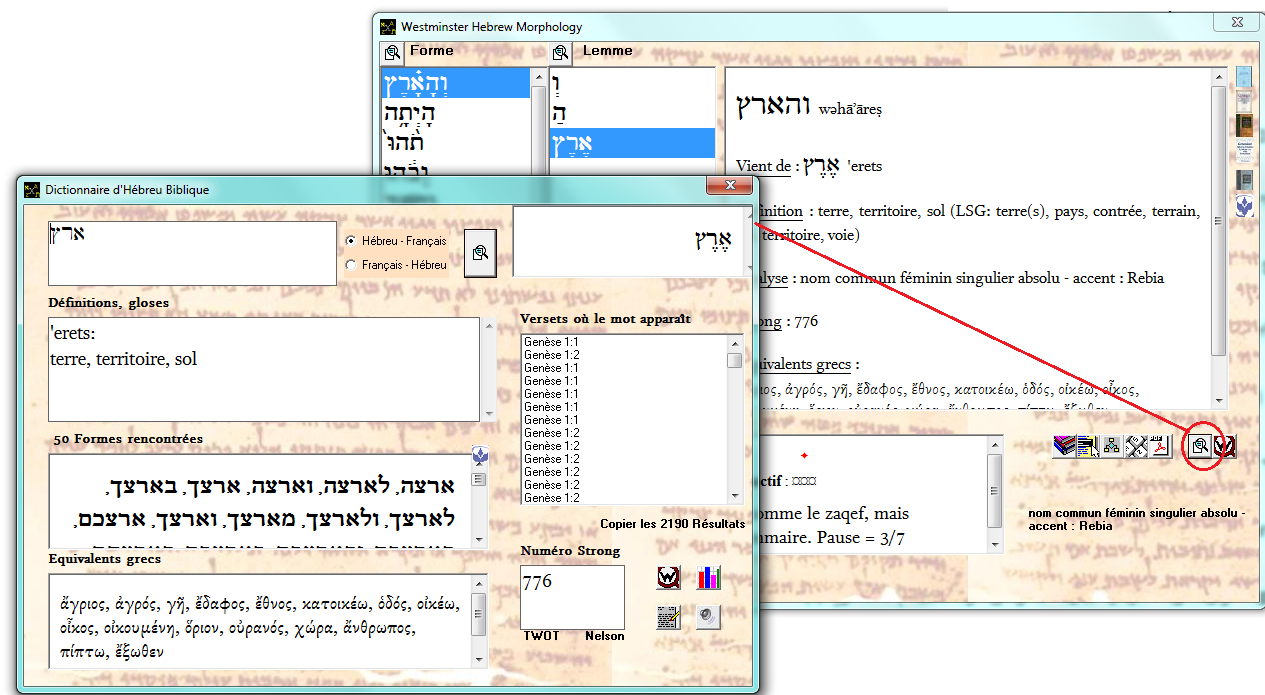Image resolution: width=1265 pixels, height=695 pixels.
Task: Click the Nelson label under Strong number
Action: (x=605, y=636)
